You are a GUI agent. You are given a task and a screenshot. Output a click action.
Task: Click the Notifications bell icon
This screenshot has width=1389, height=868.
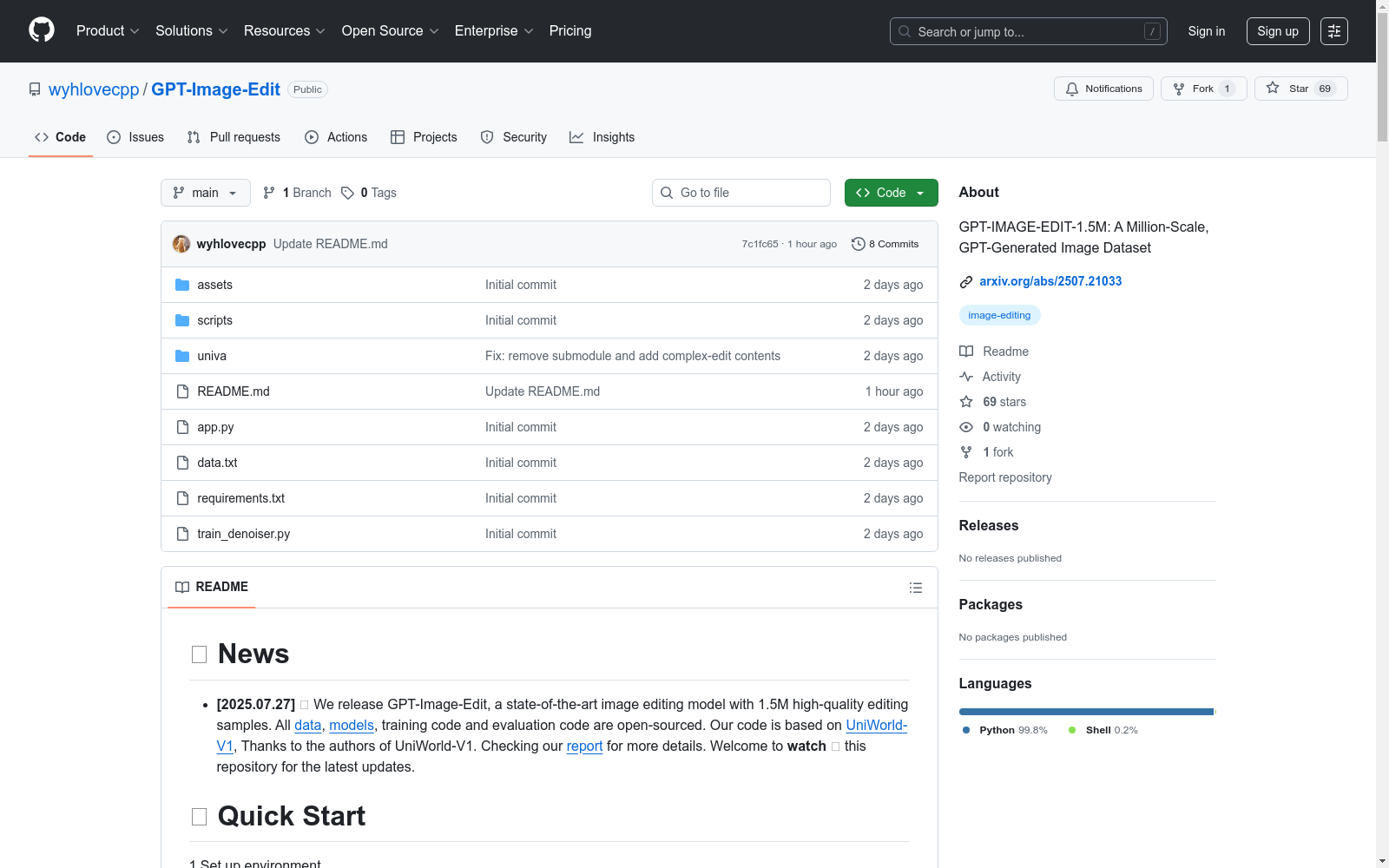1072,89
